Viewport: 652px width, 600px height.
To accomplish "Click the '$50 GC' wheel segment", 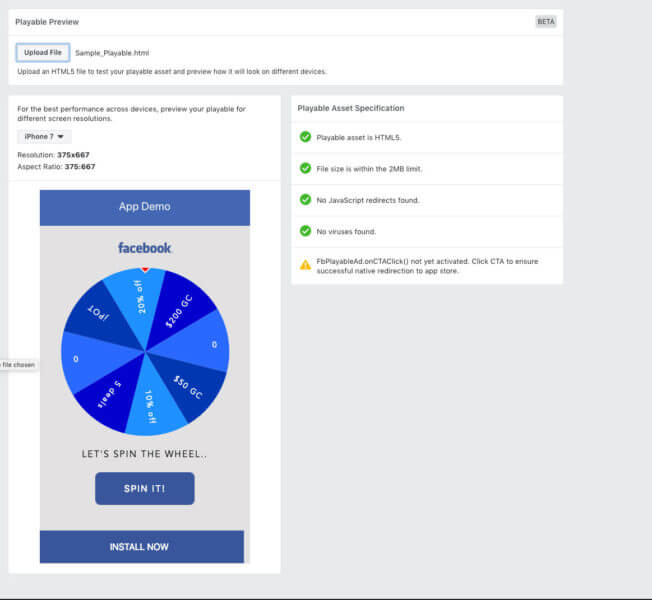I will [188, 388].
